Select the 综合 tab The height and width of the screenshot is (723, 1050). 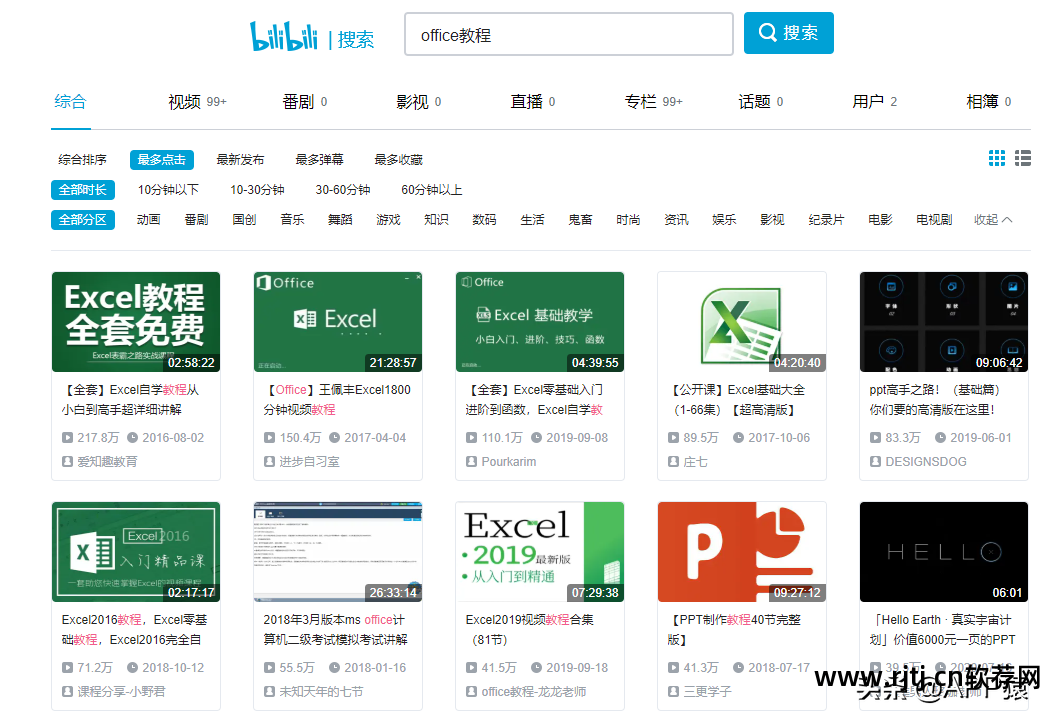70,102
